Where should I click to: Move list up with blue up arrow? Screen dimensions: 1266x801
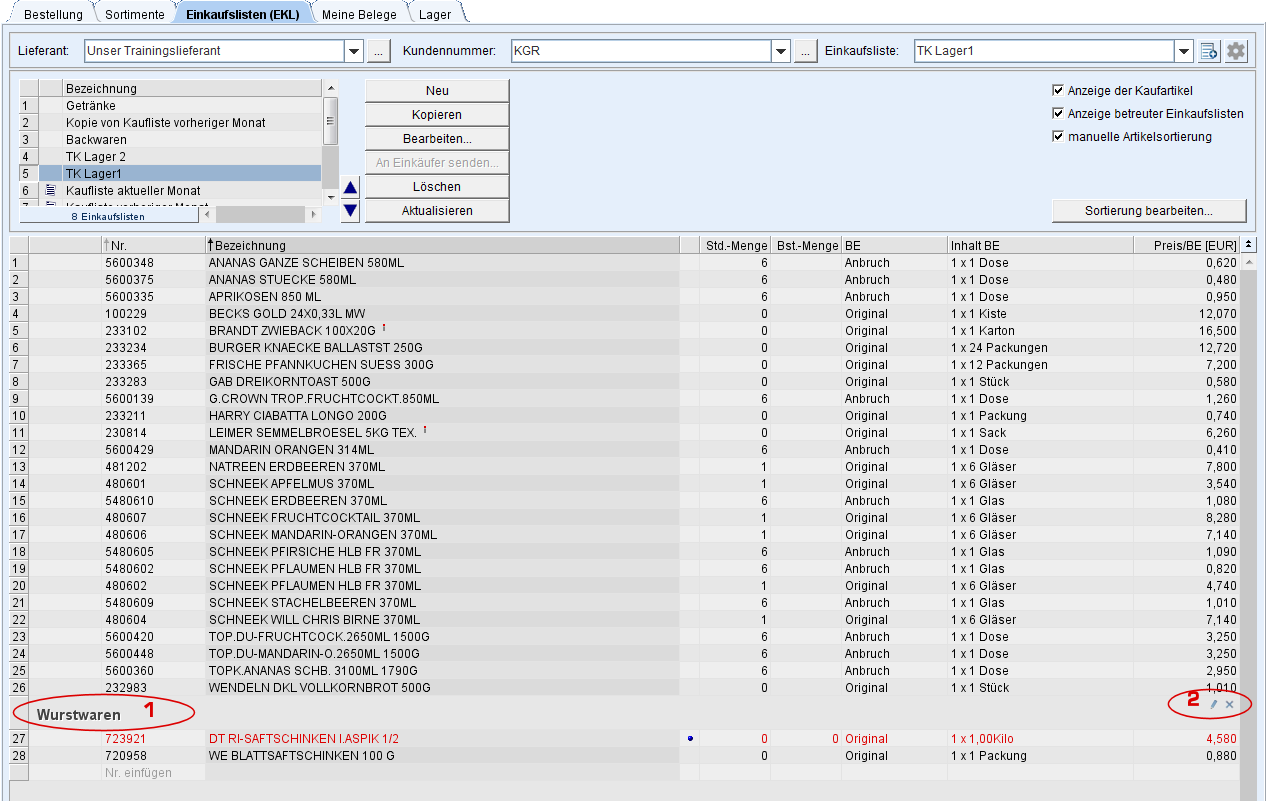350,187
